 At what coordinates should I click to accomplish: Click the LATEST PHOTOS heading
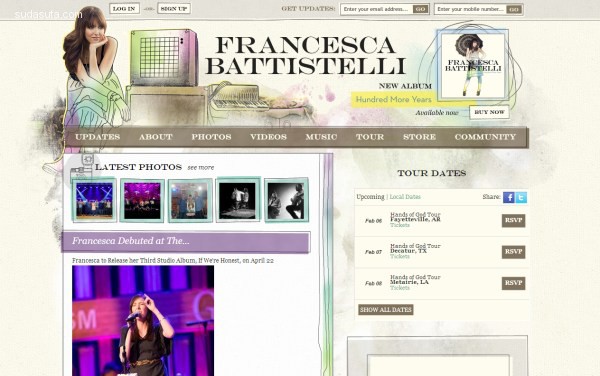click(x=138, y=167)
